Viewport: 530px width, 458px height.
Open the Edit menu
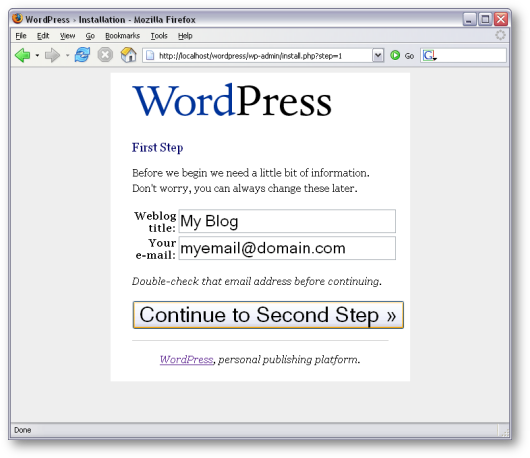coord(43,36)
